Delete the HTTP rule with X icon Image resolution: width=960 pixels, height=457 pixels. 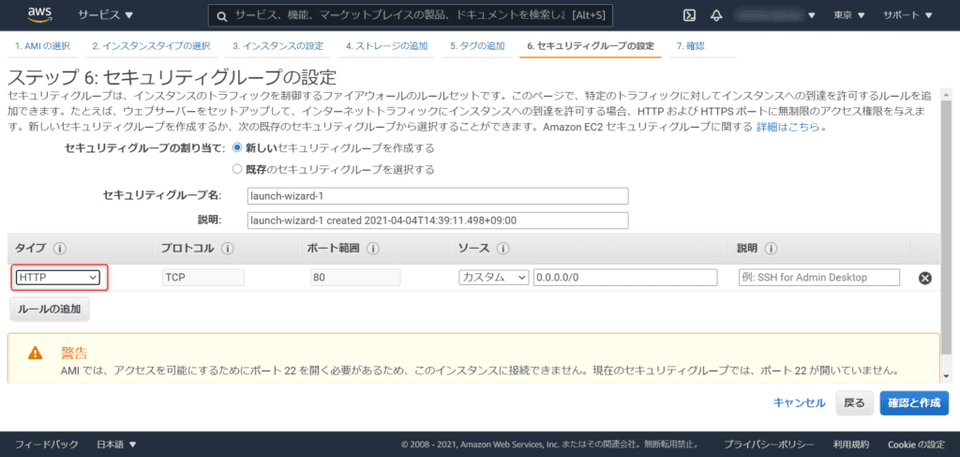click(x=925, y=278)
